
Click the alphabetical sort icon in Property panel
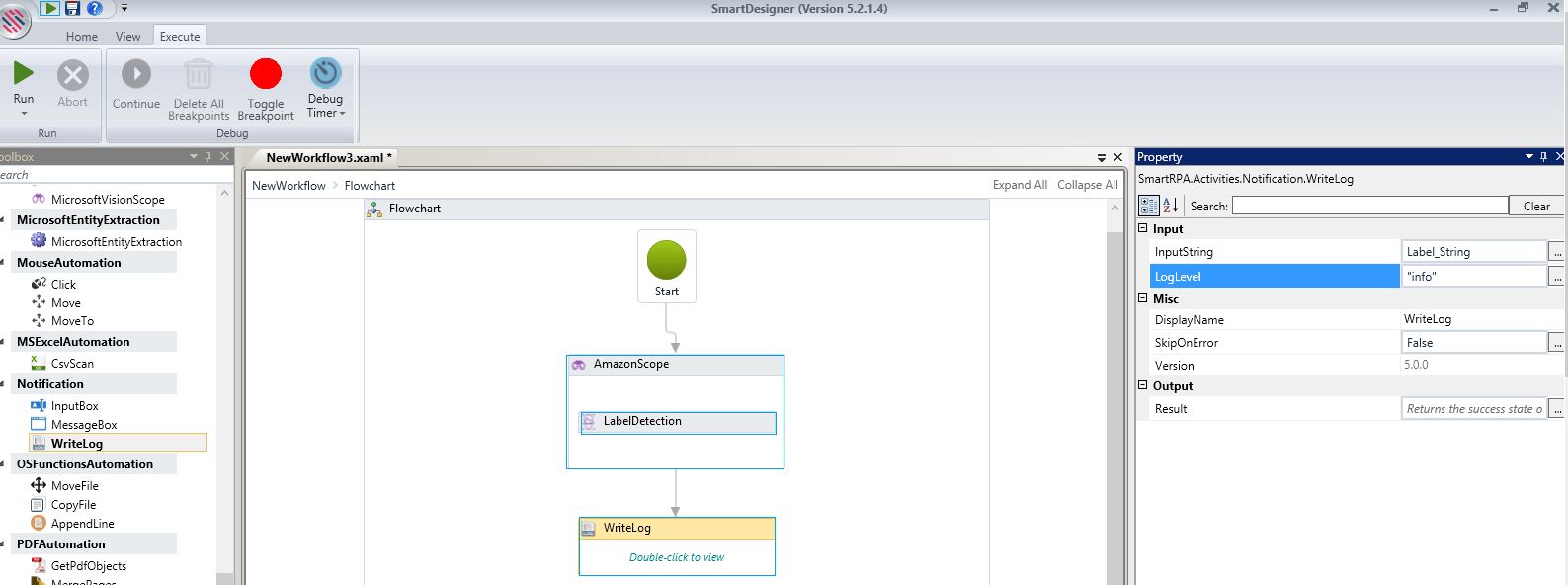[x=1171, y=206]
